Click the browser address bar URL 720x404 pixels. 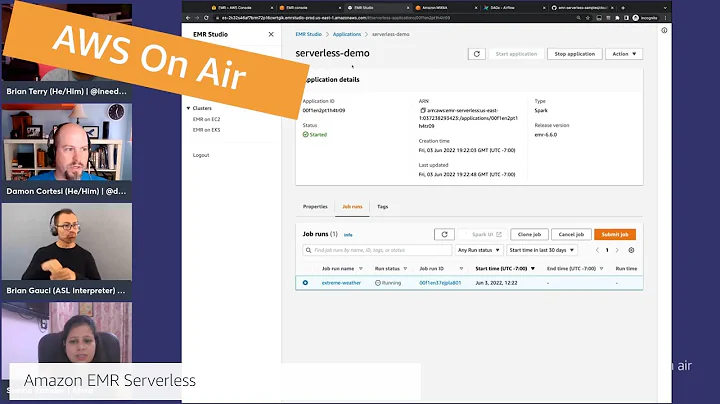(x=335, y=18)
